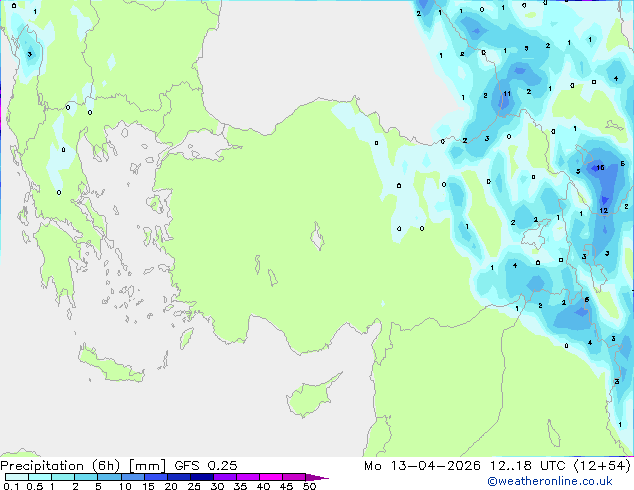Click the precipitation value '16' on the map

click(600, 167)
